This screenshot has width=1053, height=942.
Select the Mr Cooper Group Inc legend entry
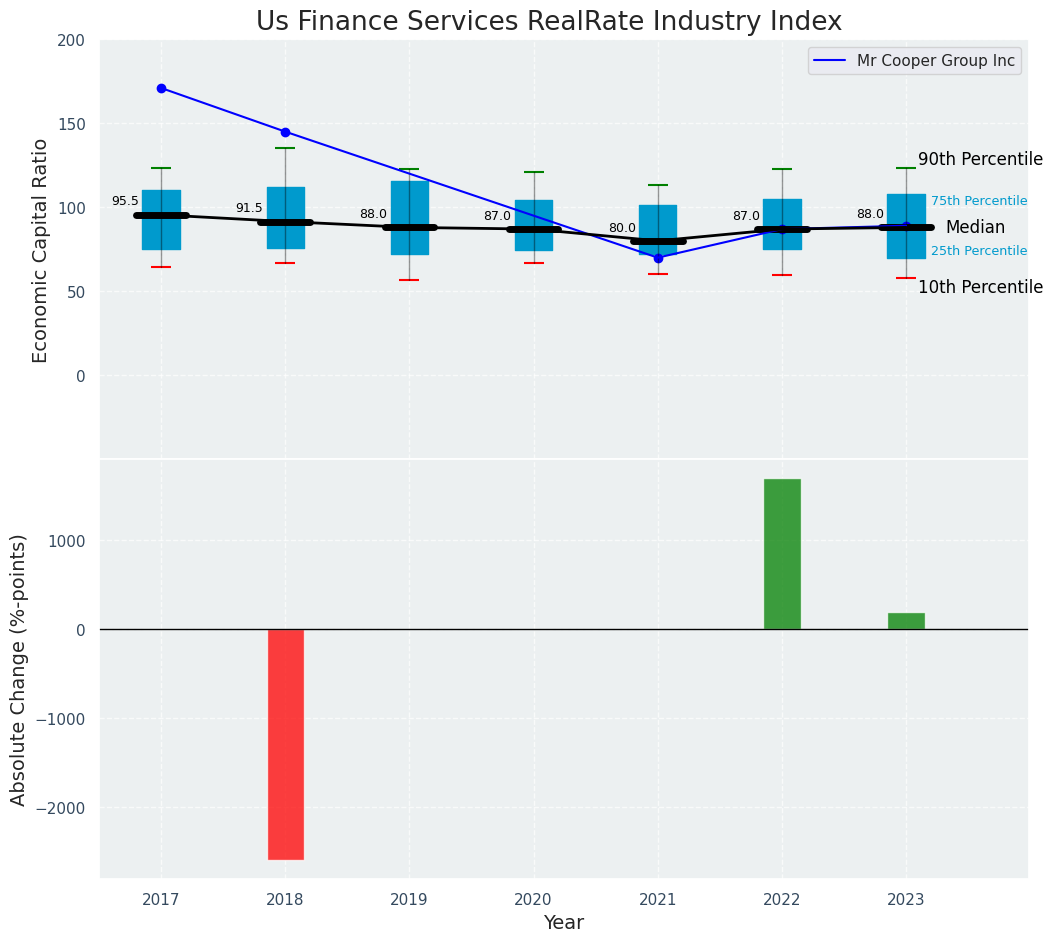(915, 60)
